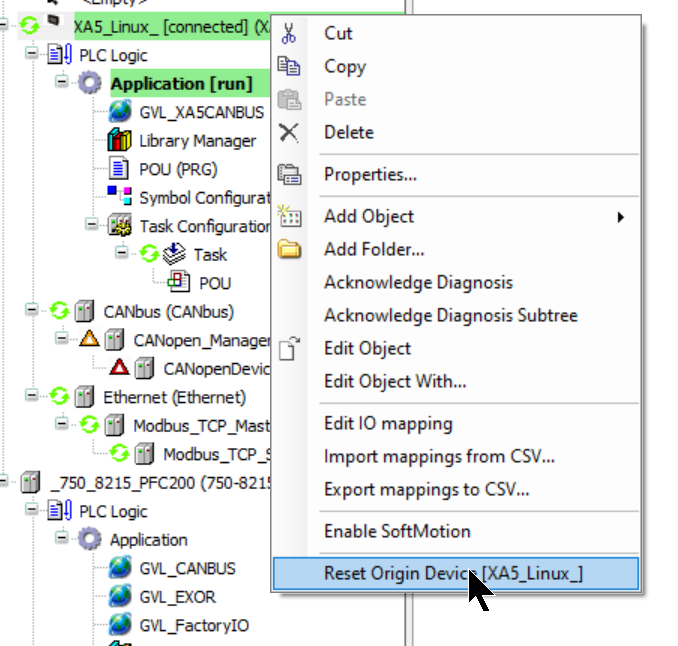The image size is (678, 646).
Task: Click the green status icon of CANbus
Action: click(59, 310)
